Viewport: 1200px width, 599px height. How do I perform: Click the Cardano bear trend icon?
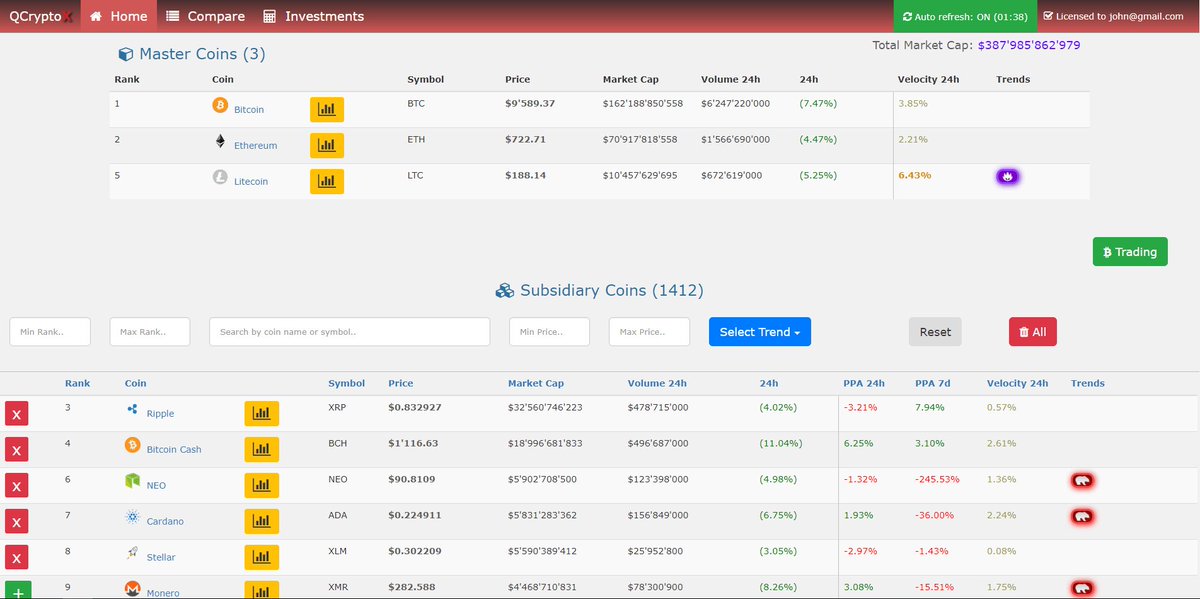point(1082,517)
